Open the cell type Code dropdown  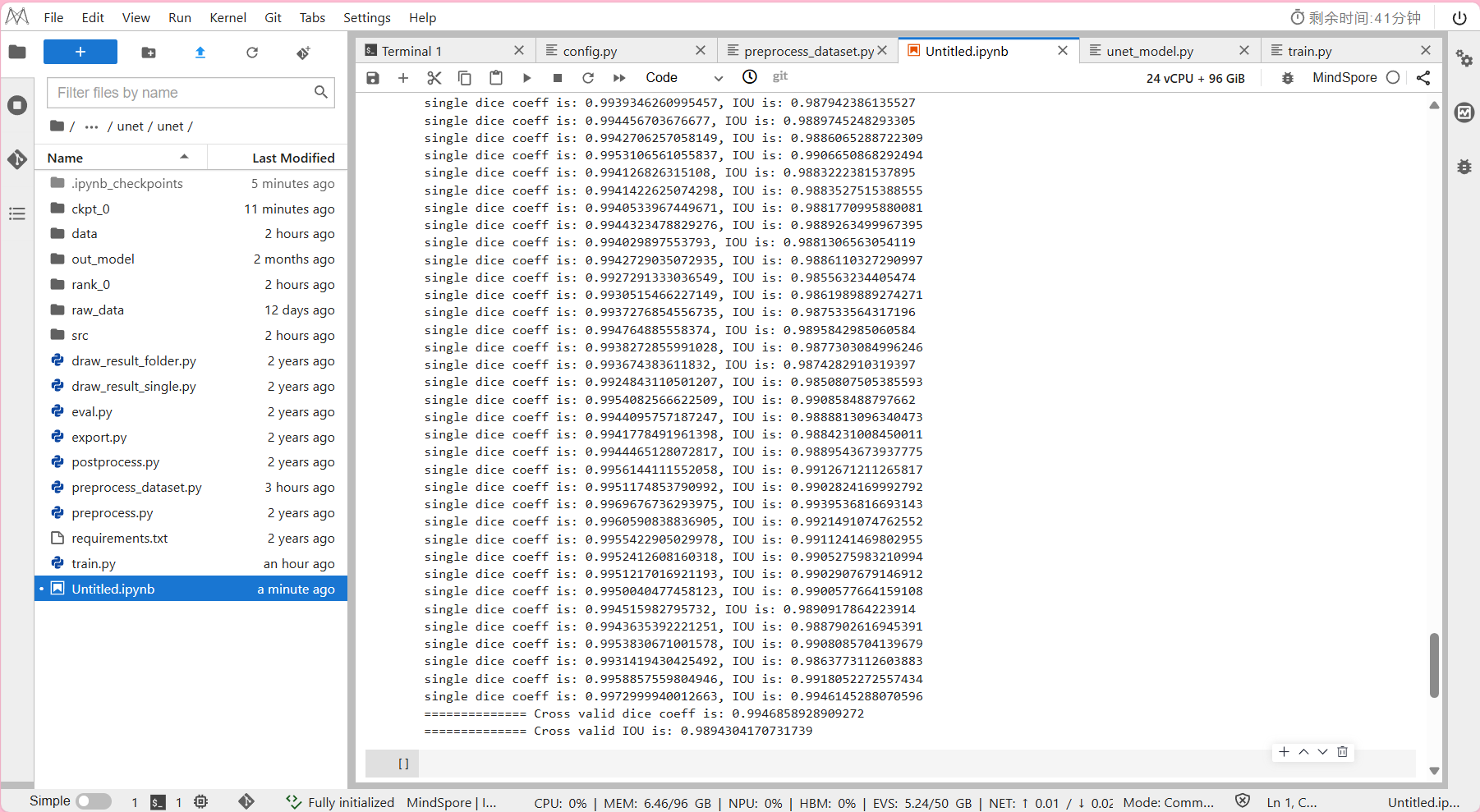point(684,77)
